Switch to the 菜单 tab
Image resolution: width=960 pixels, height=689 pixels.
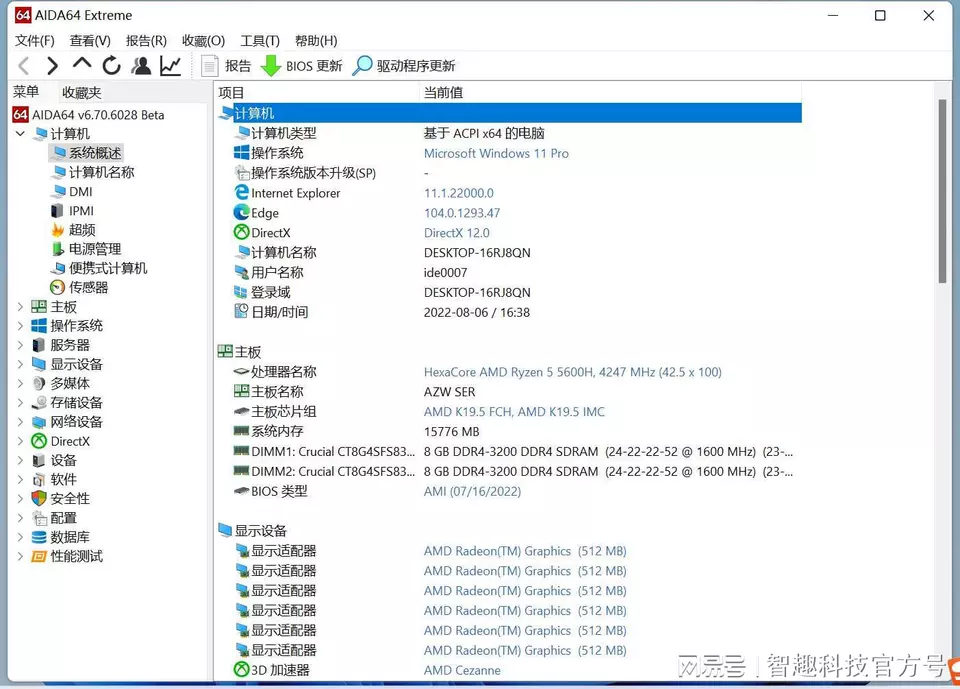tap(26, 92)
